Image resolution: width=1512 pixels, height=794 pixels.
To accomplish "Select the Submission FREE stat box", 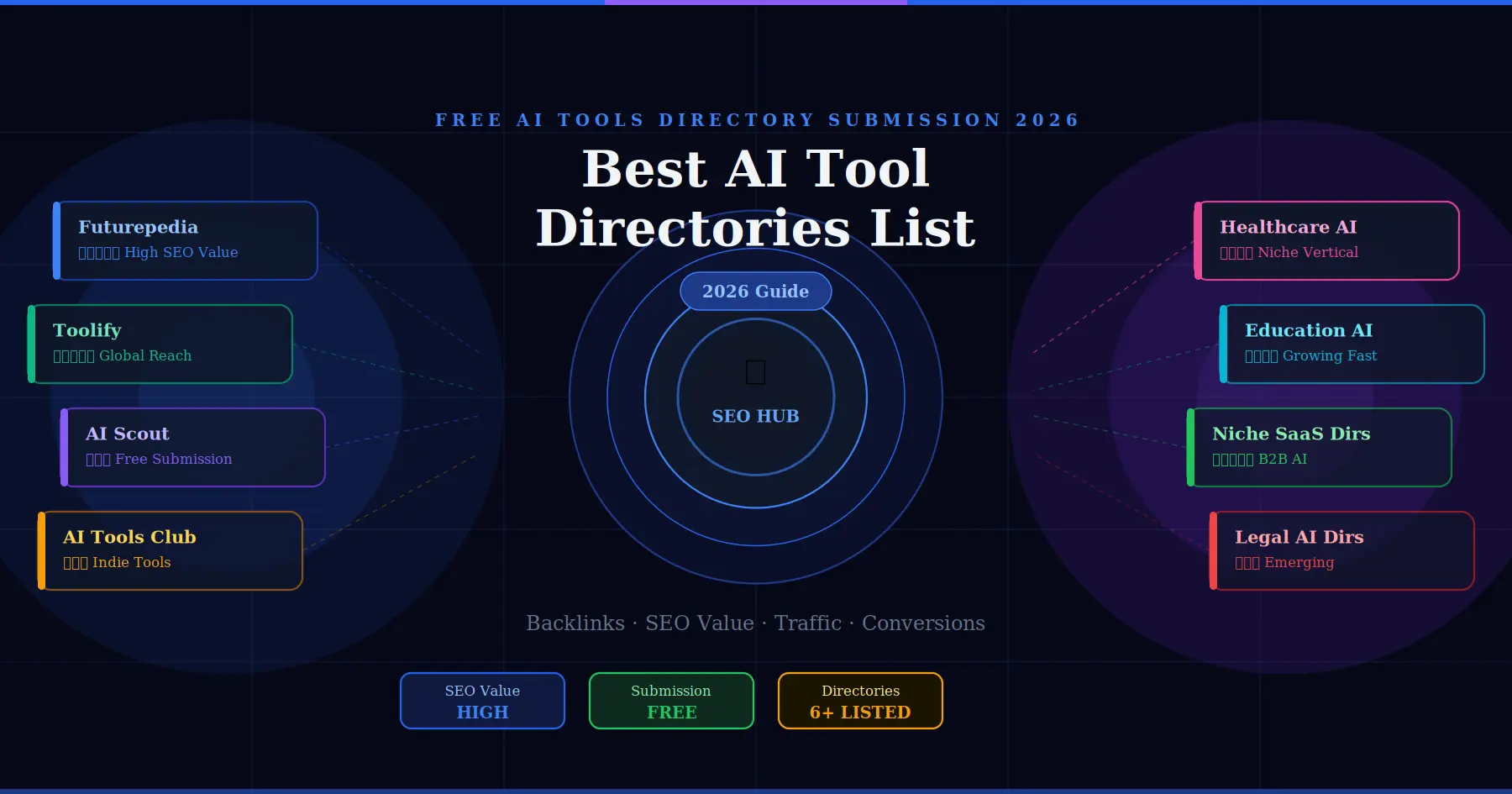I will click(x=672, y=701).
